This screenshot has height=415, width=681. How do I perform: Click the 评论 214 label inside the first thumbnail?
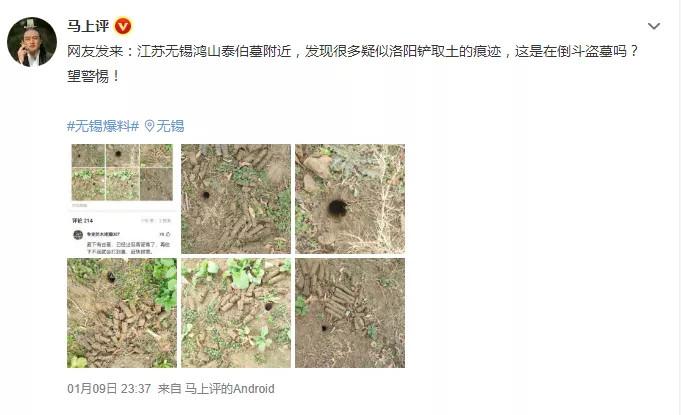(83, 221)
